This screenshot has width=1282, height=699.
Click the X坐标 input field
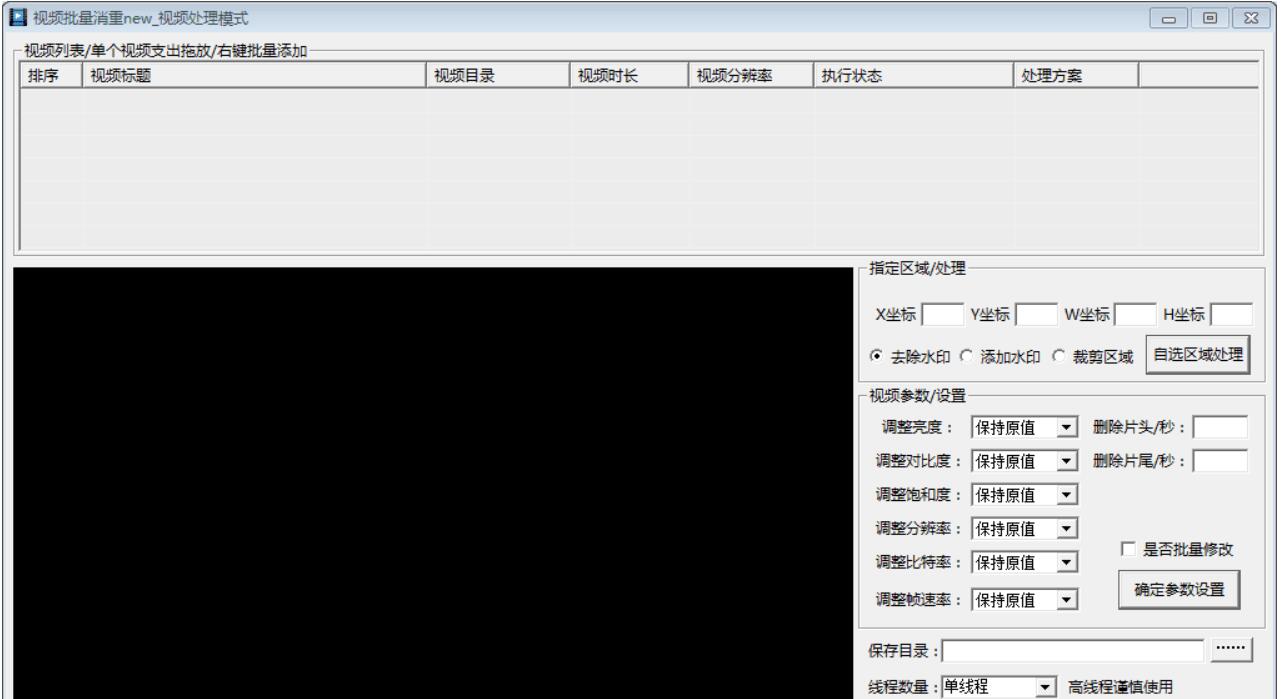click(942, 314)
